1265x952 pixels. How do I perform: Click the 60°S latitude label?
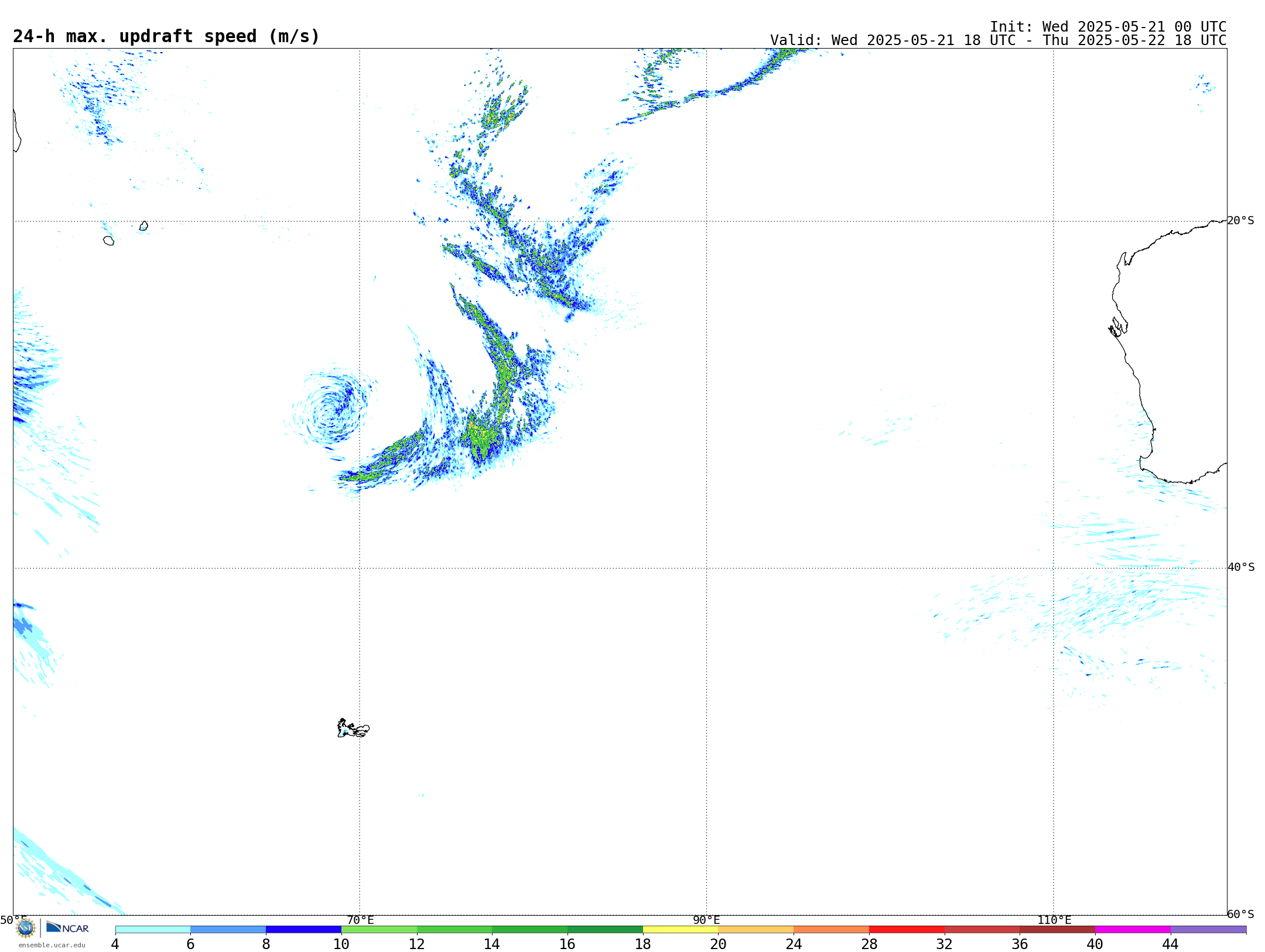1241,914
